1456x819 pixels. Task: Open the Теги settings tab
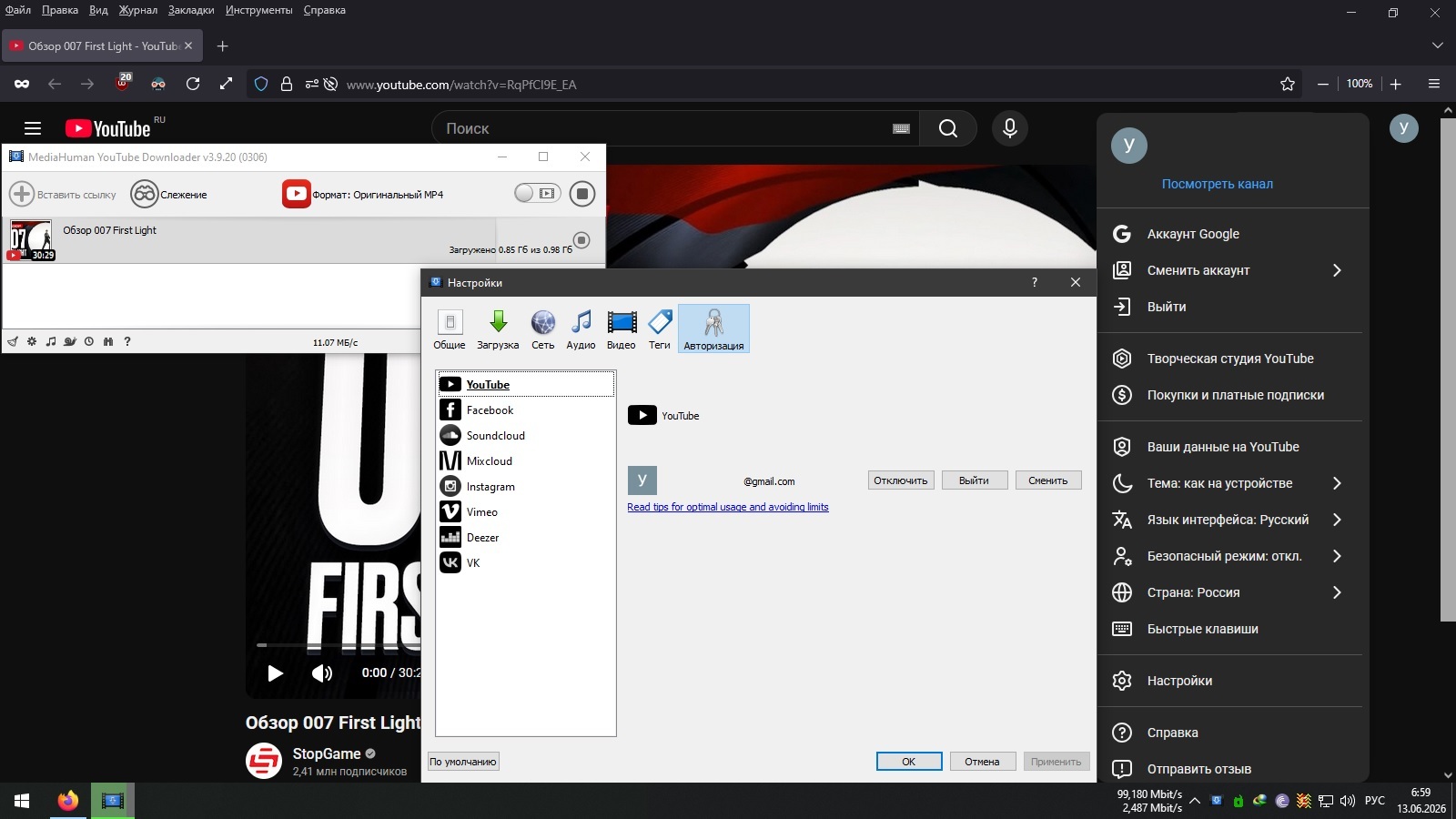[660, 329]
